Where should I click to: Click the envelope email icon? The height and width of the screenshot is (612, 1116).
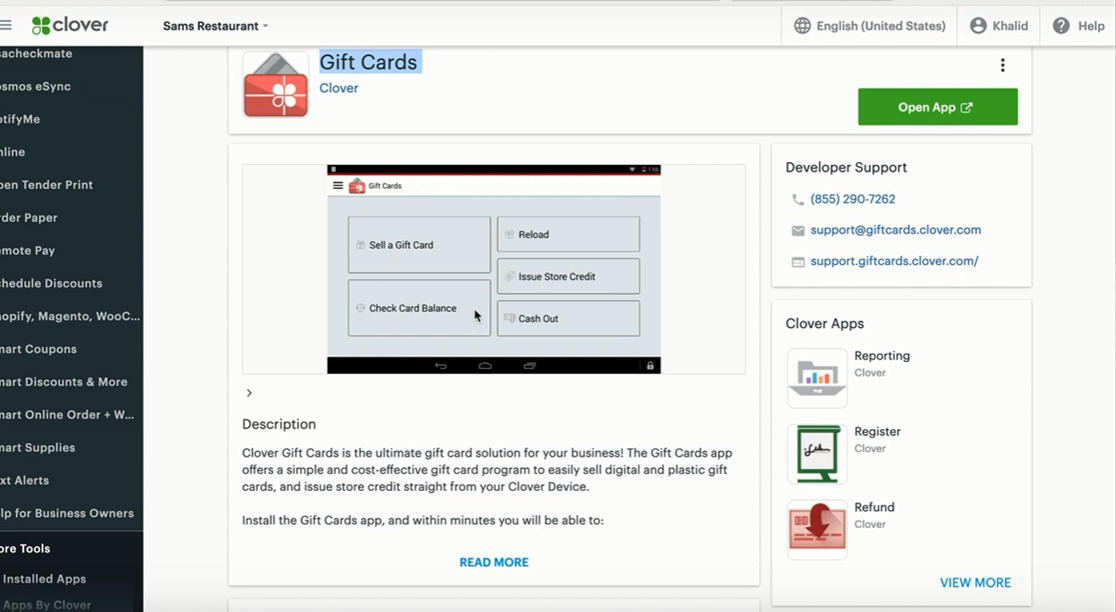tap(798, 231)
